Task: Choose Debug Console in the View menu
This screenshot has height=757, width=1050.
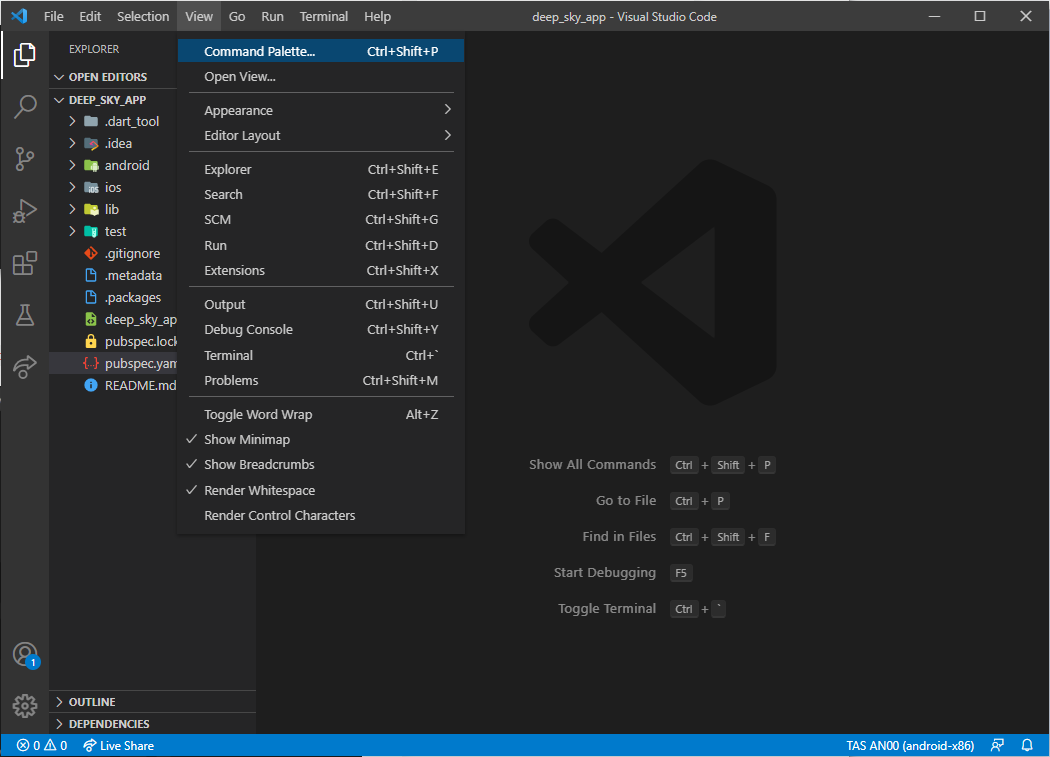Action: 321,330
